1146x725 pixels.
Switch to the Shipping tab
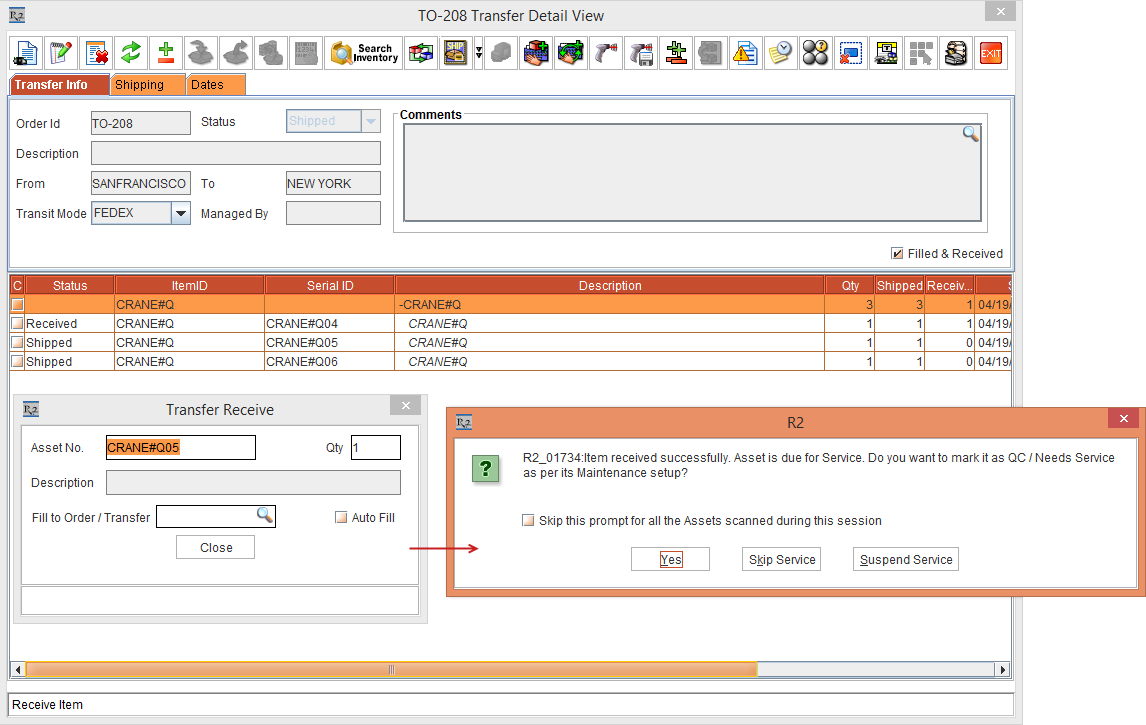click(148, 85)
